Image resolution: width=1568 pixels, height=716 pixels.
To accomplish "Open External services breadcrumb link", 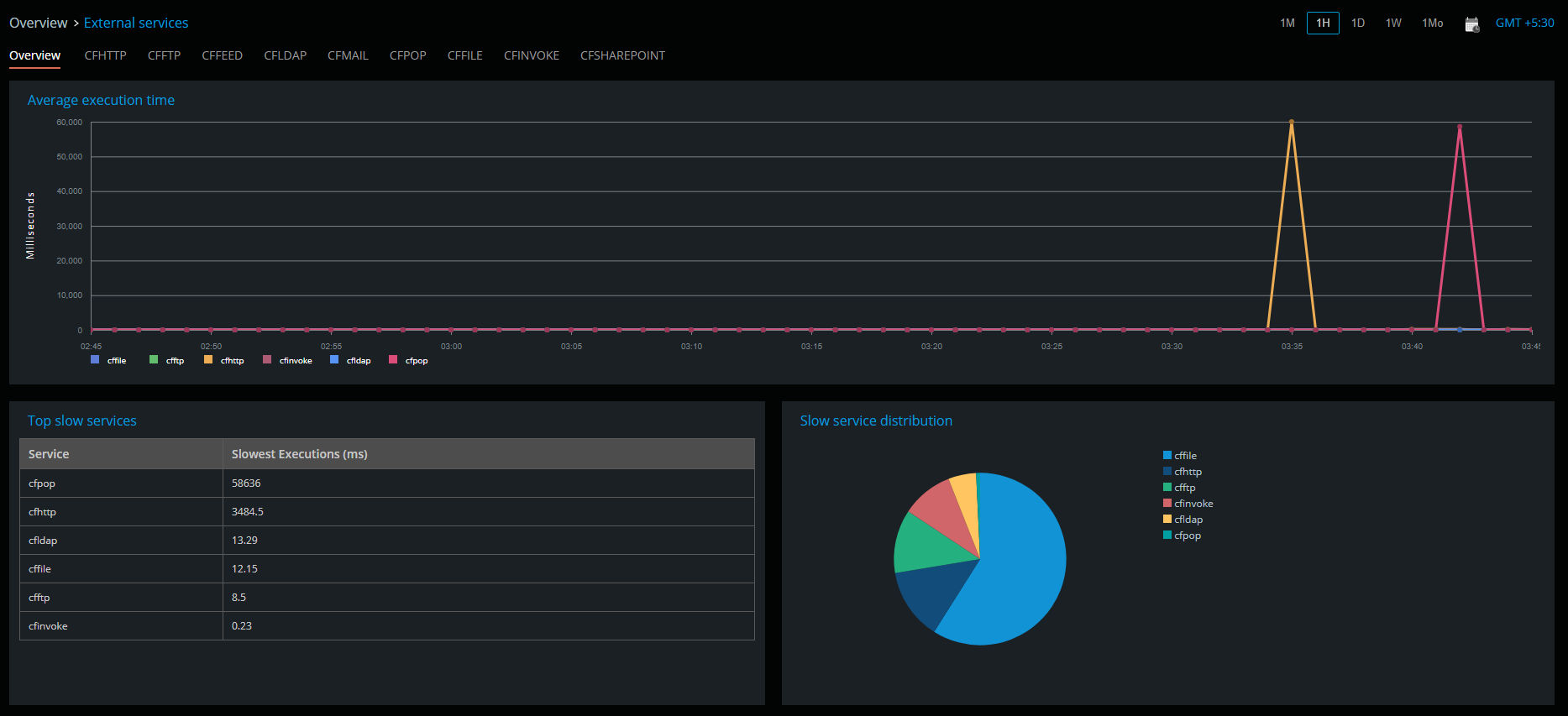I will click(136, 23).
